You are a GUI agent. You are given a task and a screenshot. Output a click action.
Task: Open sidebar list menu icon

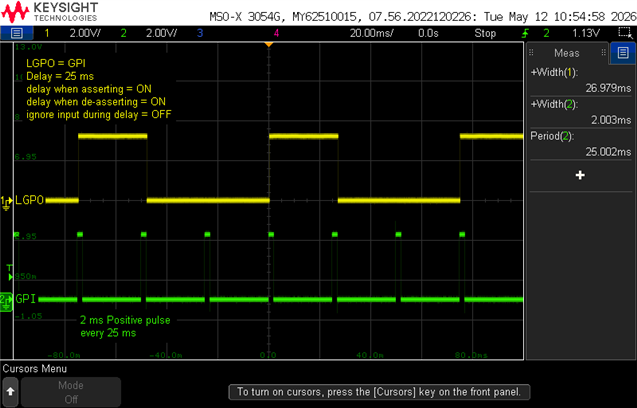623,53
